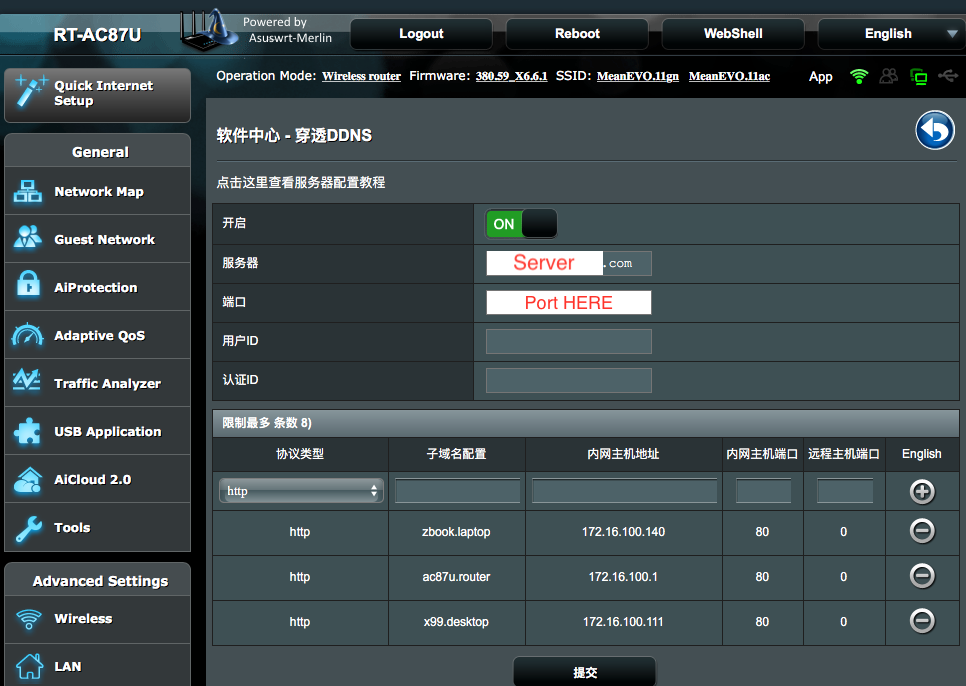
Task: Remove the zbook.laptop rule with minus icon
Action: point(921,532)
